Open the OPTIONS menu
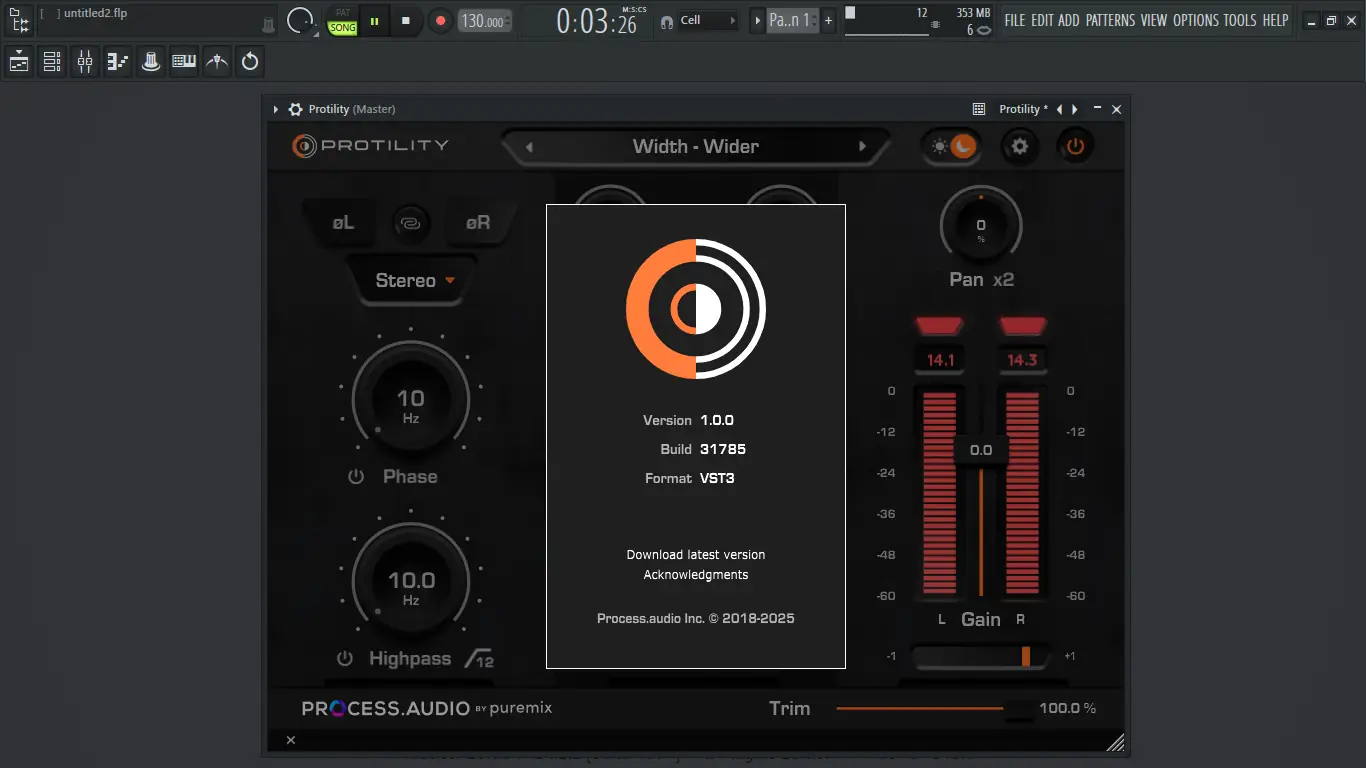1366x768 pixels. (x=1196, y=20)
